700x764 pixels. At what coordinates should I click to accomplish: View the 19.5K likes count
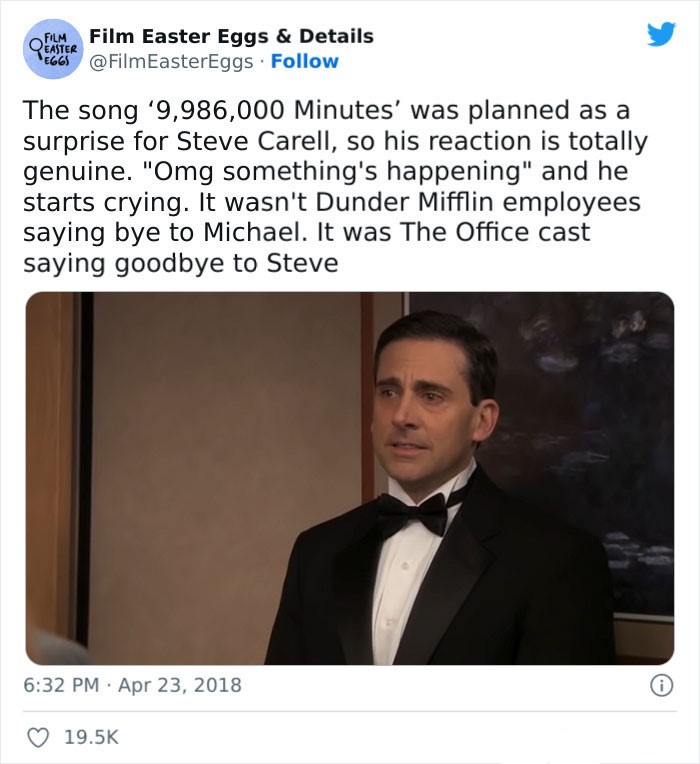pos(91,737)
